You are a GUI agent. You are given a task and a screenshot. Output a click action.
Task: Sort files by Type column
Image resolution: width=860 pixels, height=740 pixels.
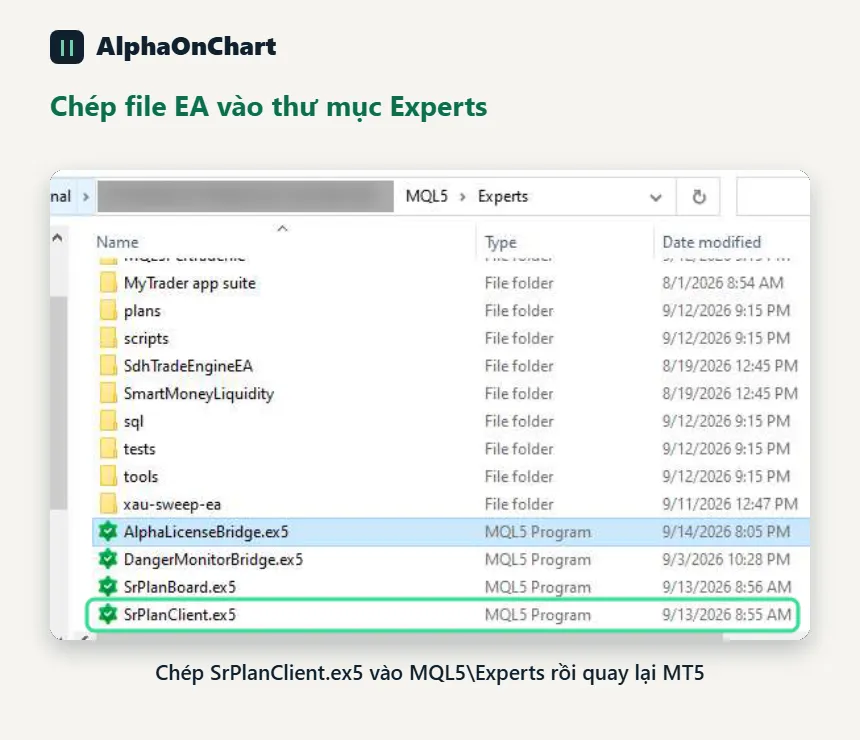(x=501, y=242)
